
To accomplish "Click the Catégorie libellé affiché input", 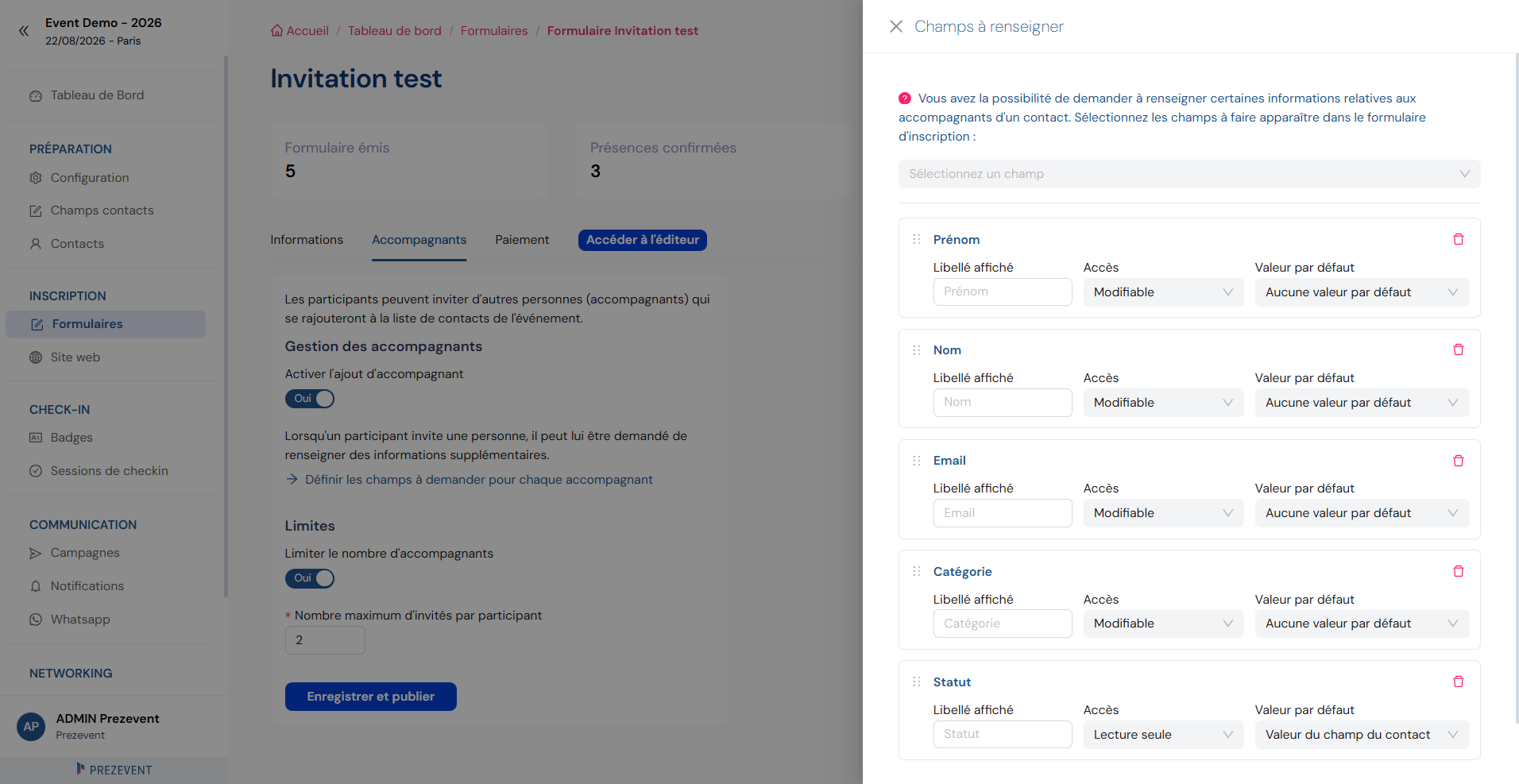I will (x=1003, y=624).
